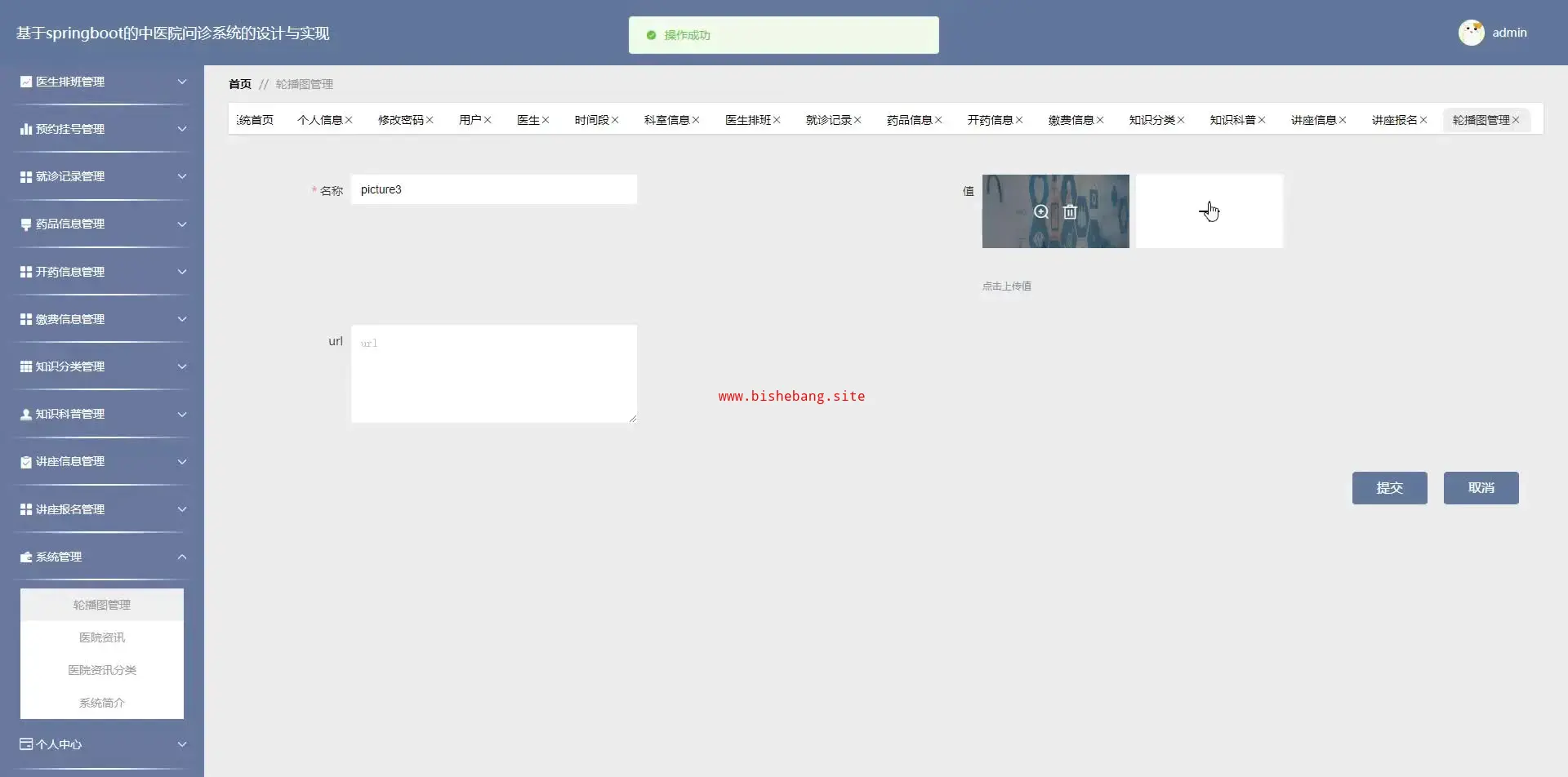
Task: Close the 轮播图管理 tab
Action: [x=1516, y=120]
